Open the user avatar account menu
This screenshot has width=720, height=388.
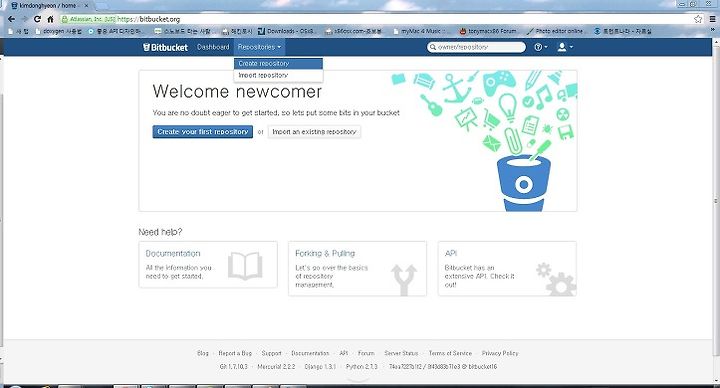[x=564, y=47]
